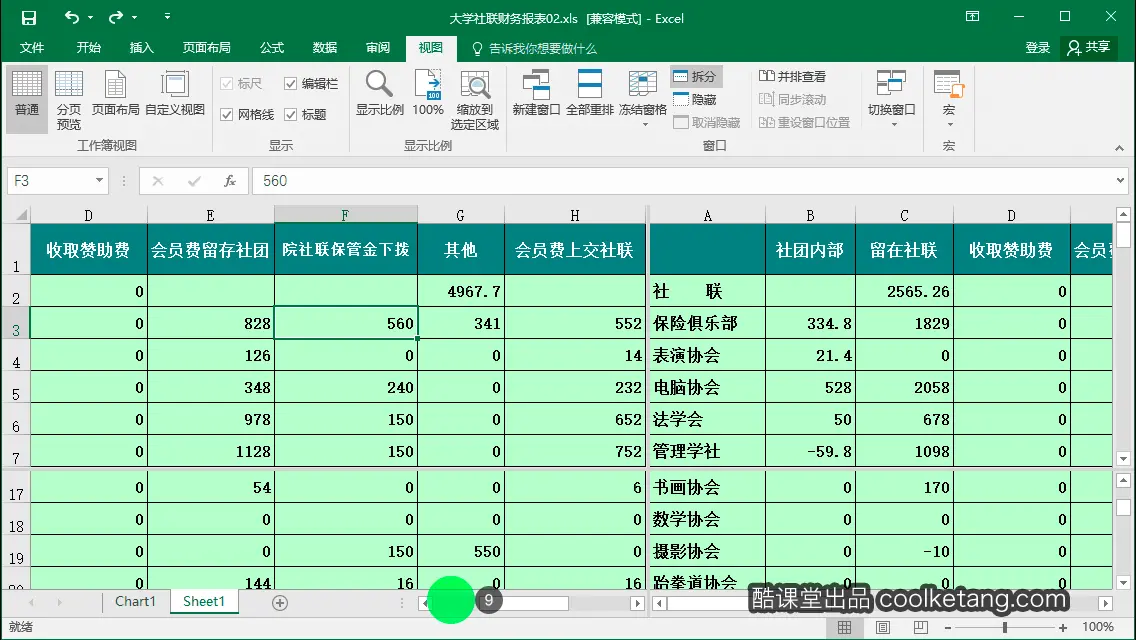Click the zoom slider handle in status bar
Screen dimensions: 1136x640
point(1005,628)
